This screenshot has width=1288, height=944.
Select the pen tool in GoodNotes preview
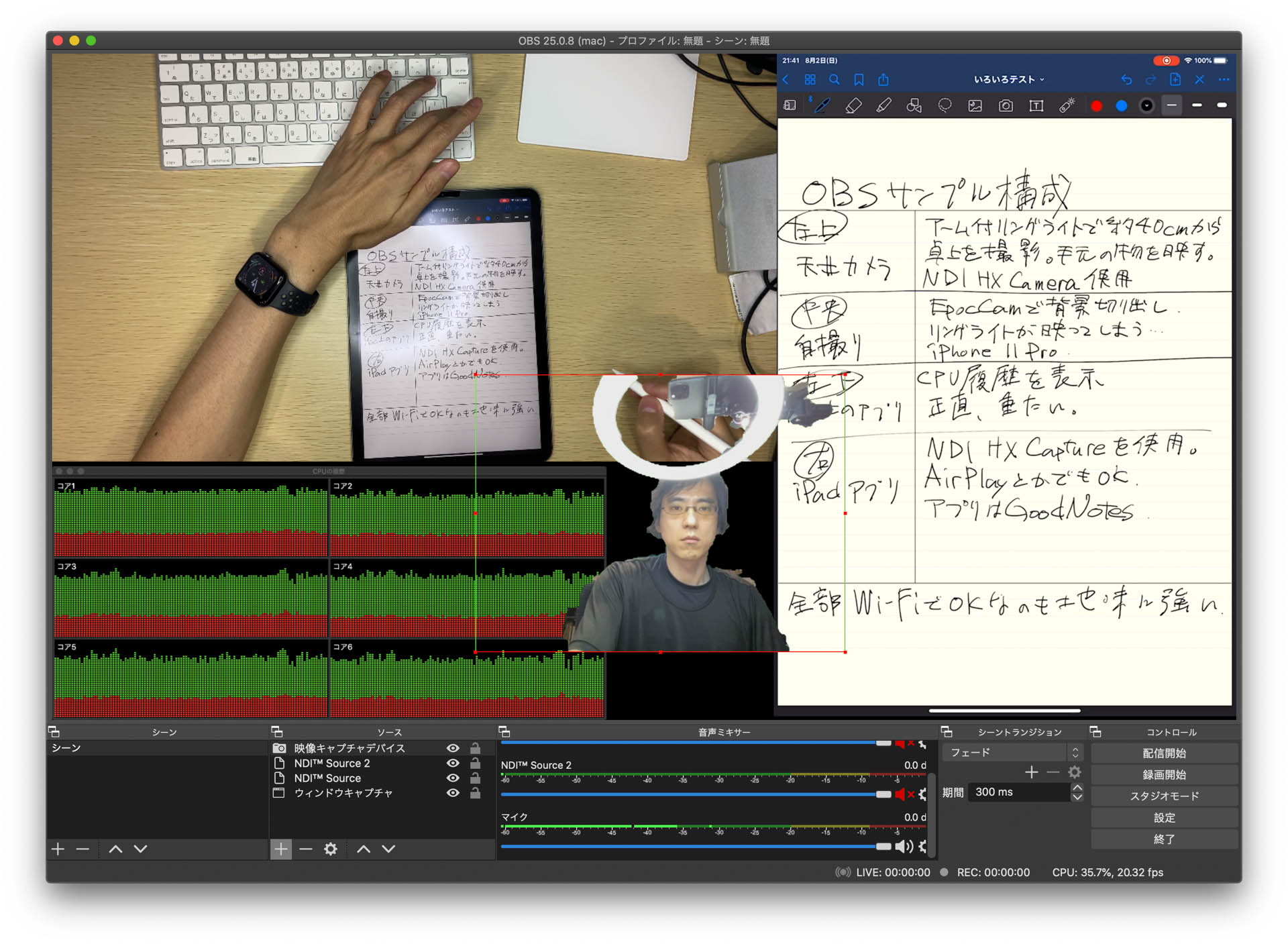coord(821,105)
